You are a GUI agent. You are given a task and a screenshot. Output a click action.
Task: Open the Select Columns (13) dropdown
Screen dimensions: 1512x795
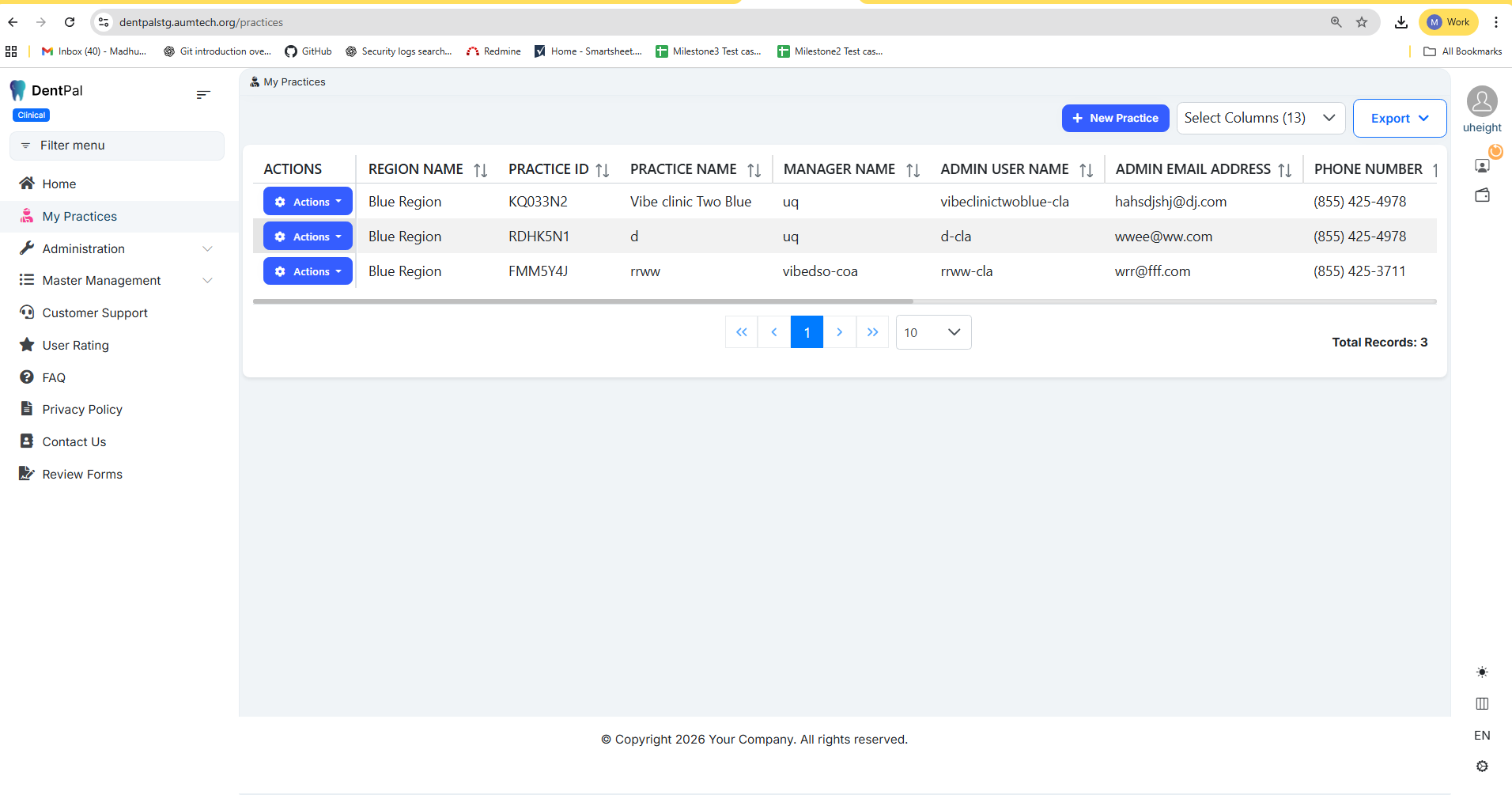[1260, 119]
